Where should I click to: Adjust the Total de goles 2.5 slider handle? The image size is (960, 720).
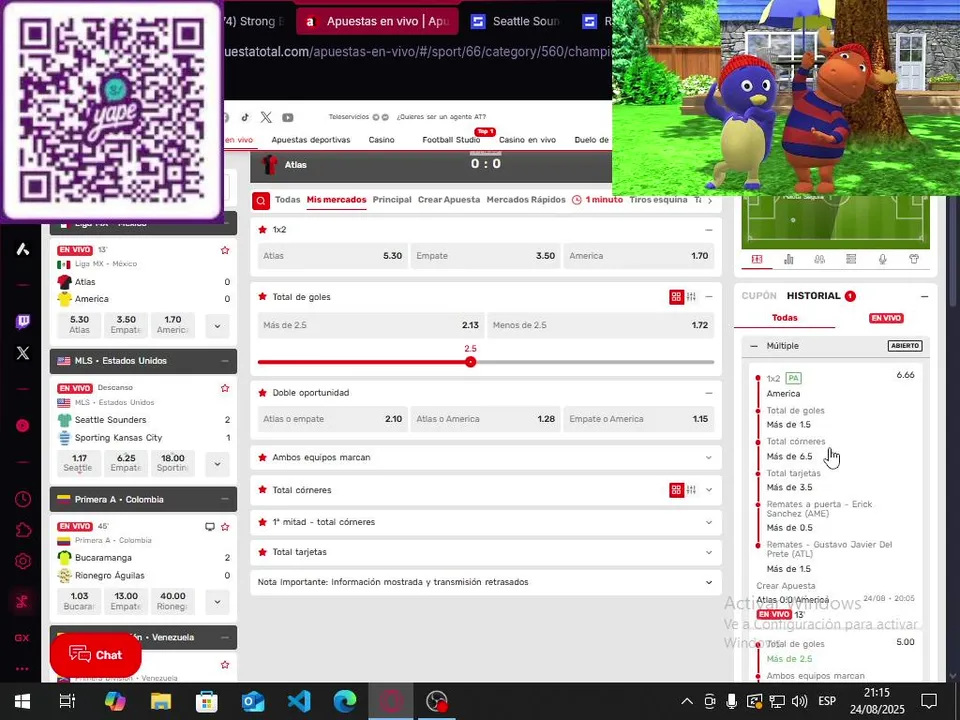[x=470, y=362]
